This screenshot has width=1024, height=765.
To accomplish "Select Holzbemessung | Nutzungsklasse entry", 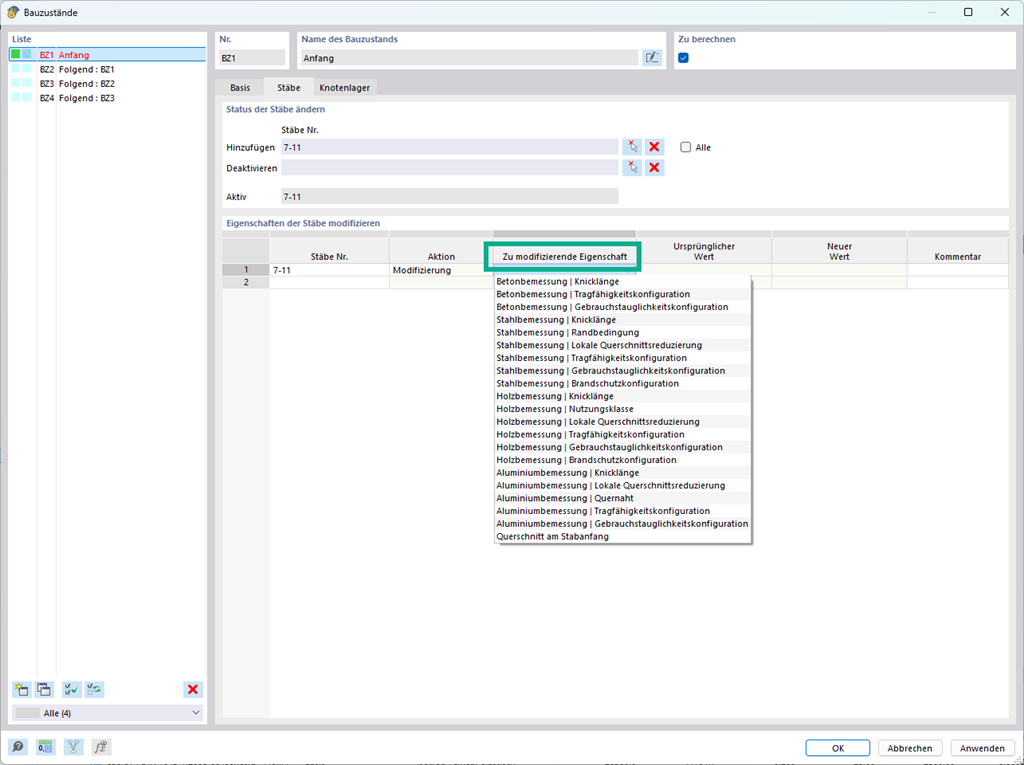I will pyautogui.click(x=622, y=409).
